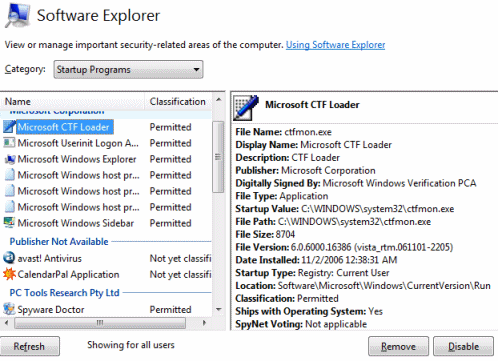The width and height of the screenshot is (498, 361).
Task: Click Permitted in the Spyware Doctor row
Action: [x=170, y=309]
